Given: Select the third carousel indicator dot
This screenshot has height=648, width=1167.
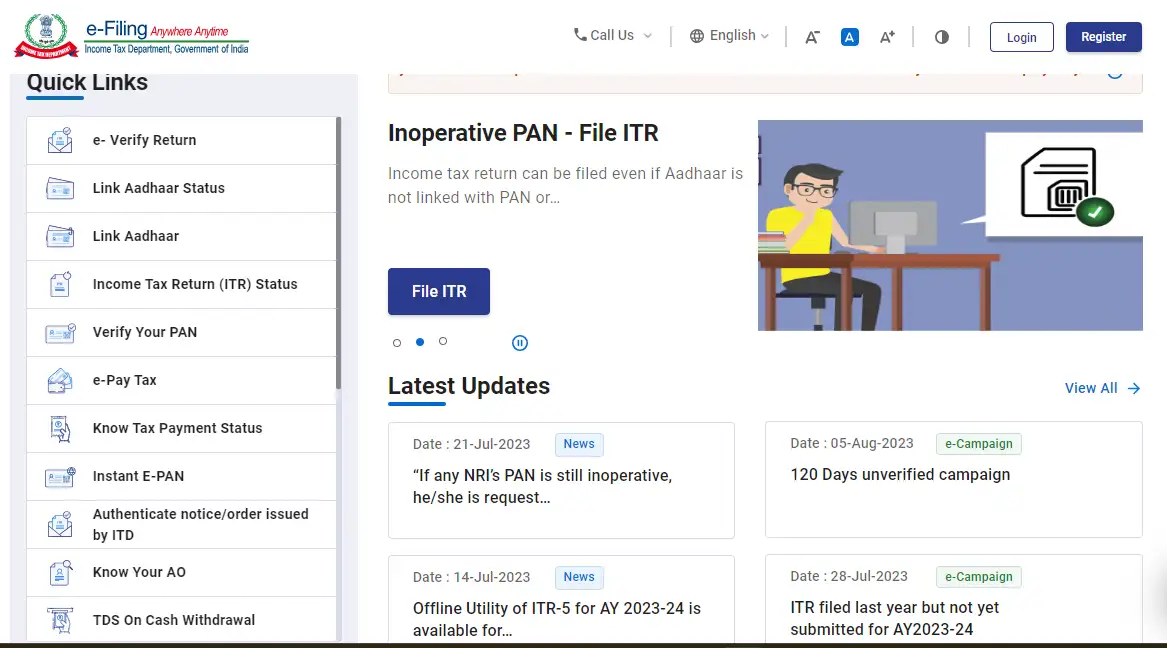Looking at the screenshot, I should tap(443, 342).
